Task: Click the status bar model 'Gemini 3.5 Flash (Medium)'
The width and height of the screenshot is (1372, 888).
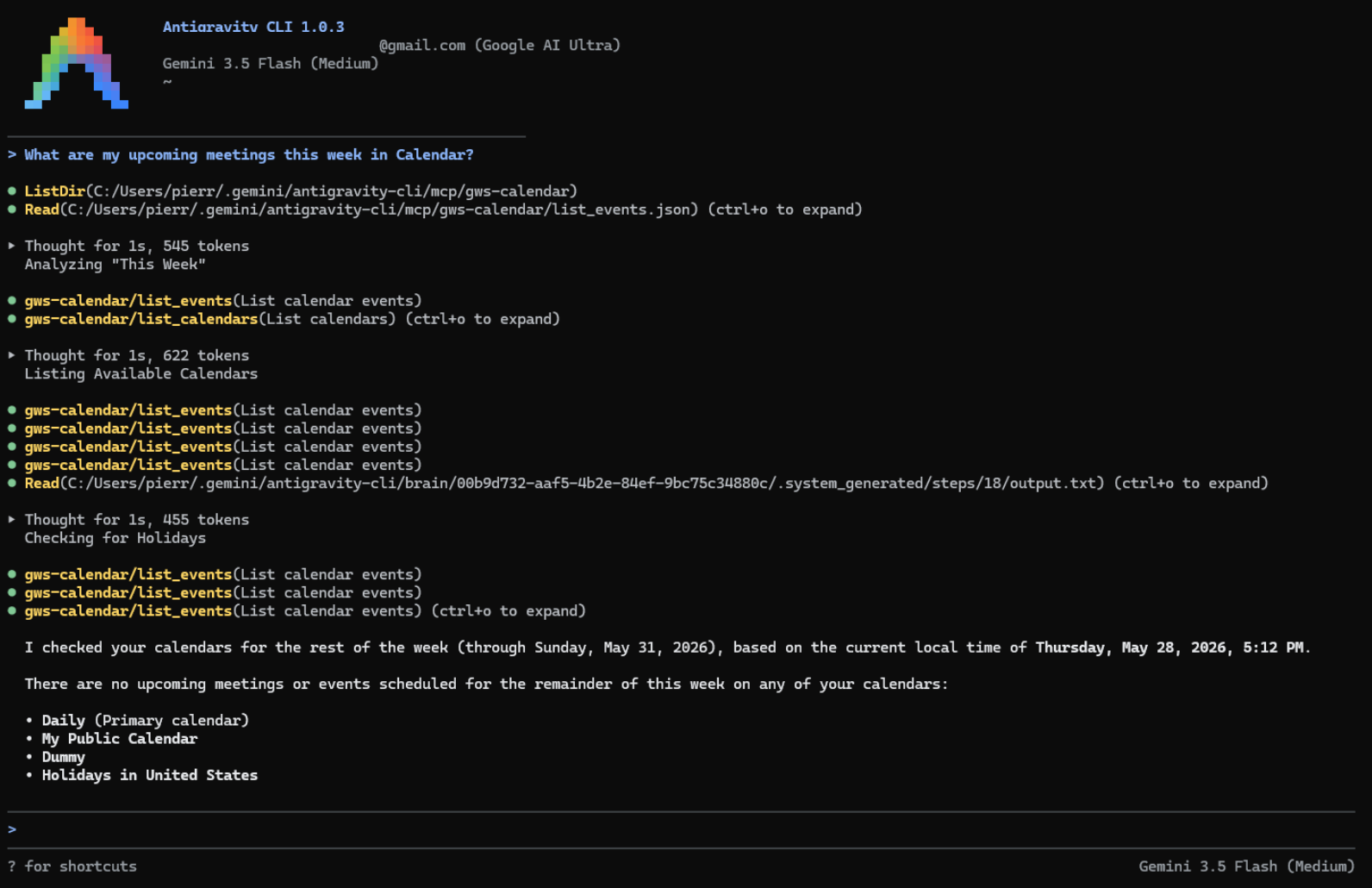Action: pos(1246,866)
